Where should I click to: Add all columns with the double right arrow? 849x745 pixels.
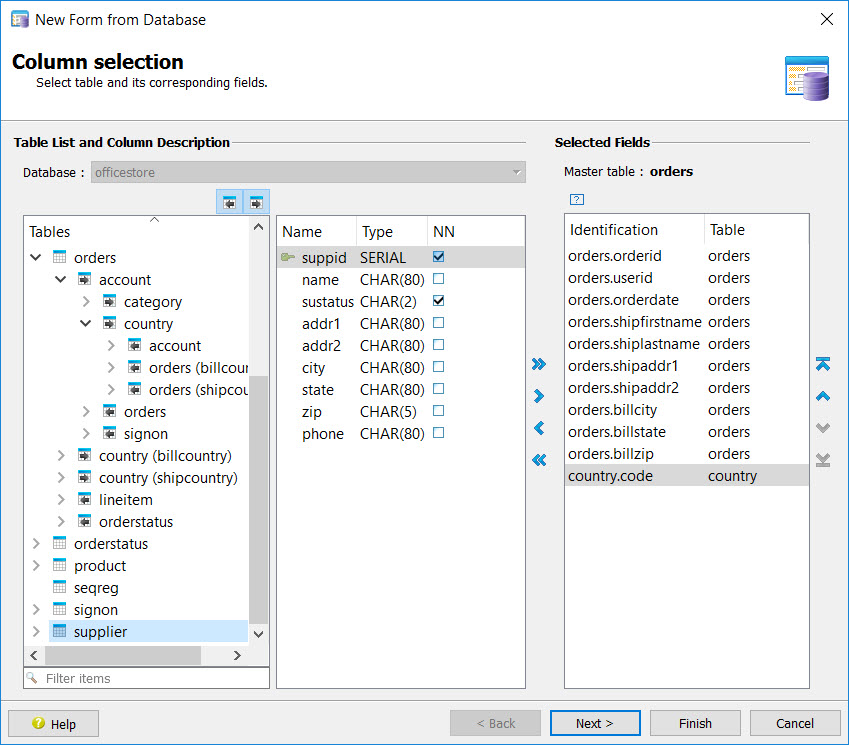click(x=539, y=364)
